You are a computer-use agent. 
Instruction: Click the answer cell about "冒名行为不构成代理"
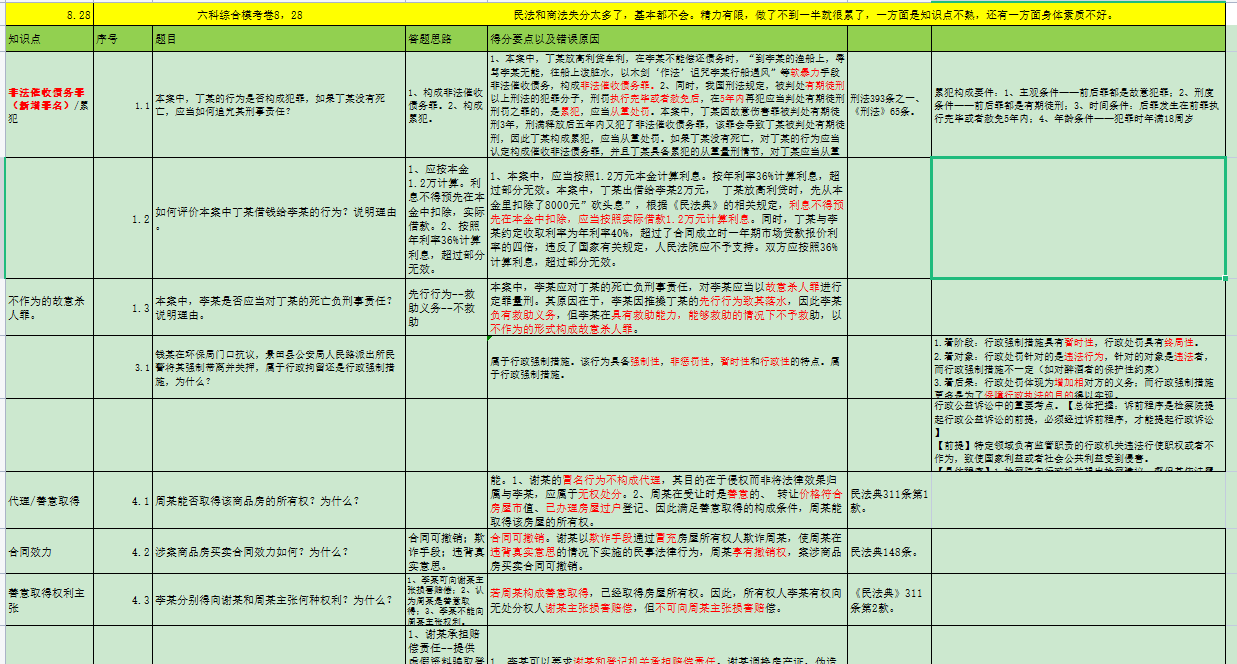(668, 500)
